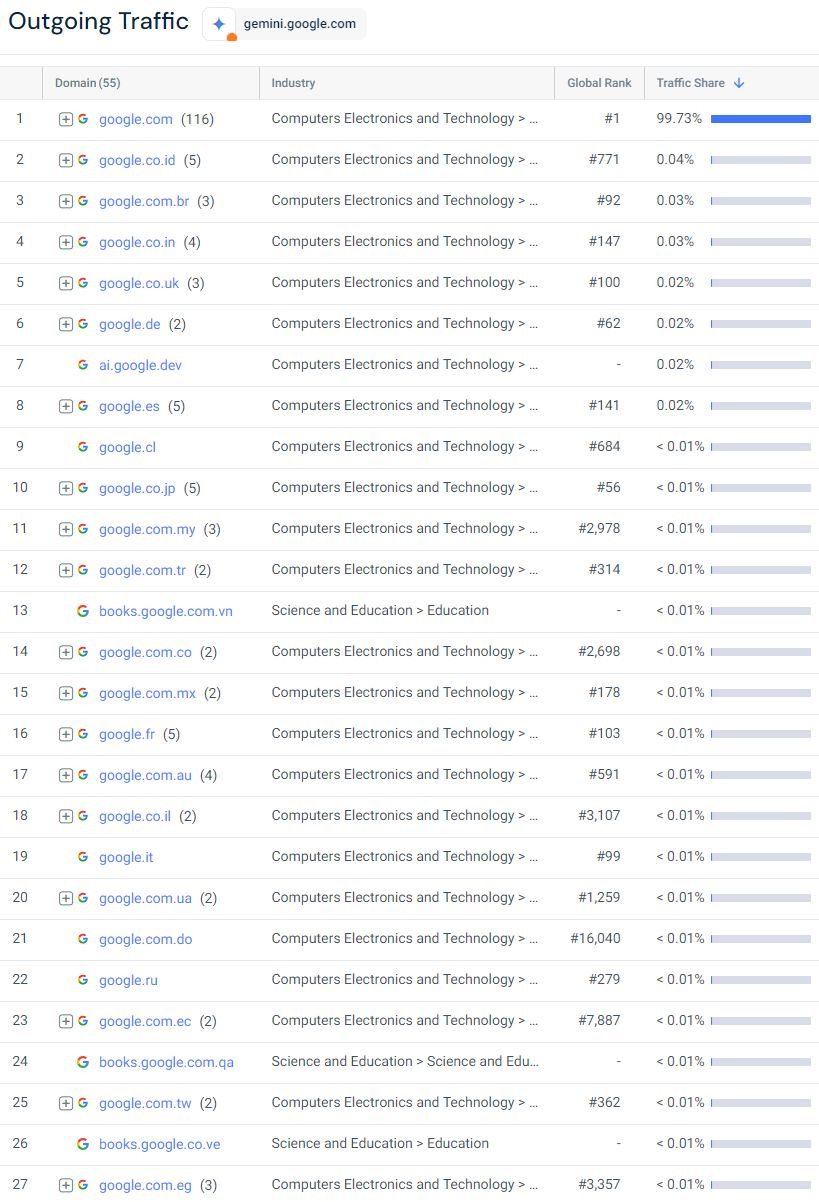Click the 99.73% traffic share value

click(x=680, y=118)
